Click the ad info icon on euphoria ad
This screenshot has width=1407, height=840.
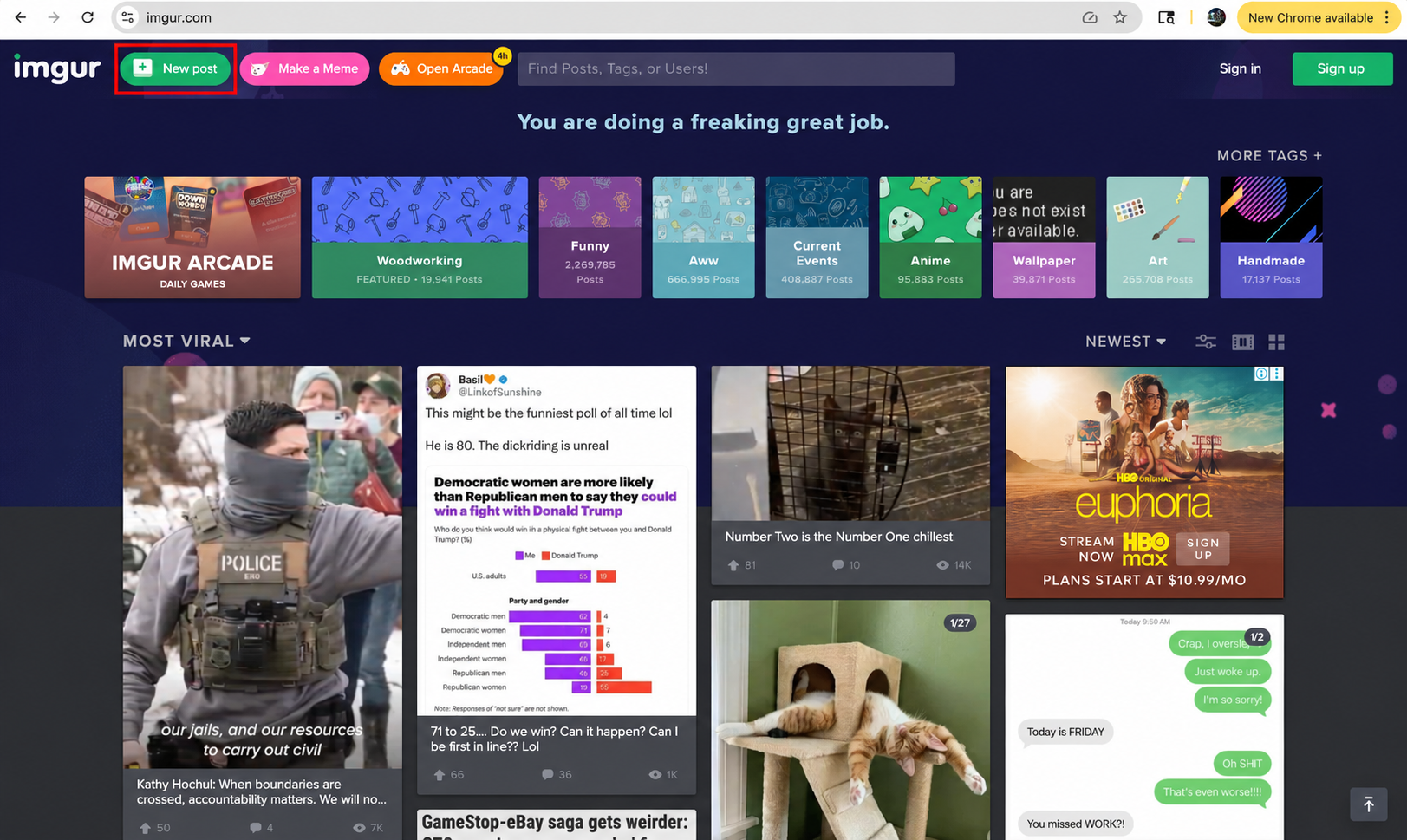tap(1261, 374)
